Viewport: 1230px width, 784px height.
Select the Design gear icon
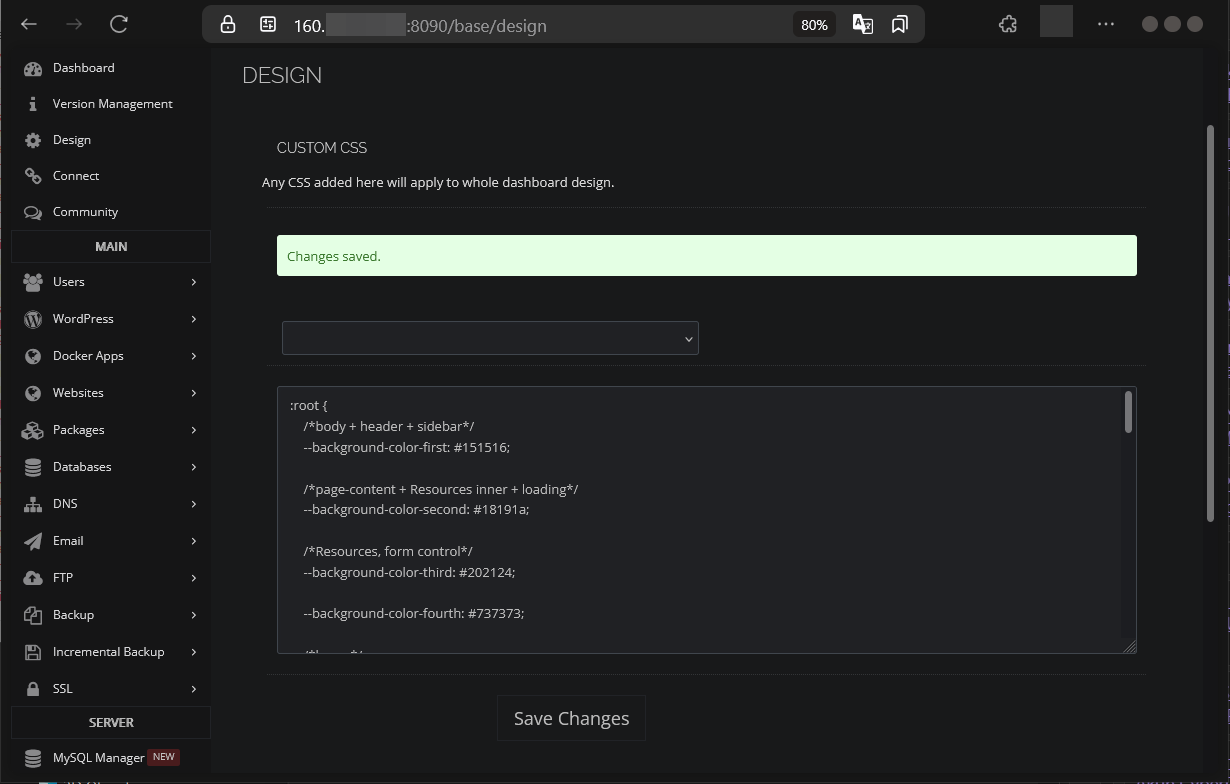pos(33,140)
